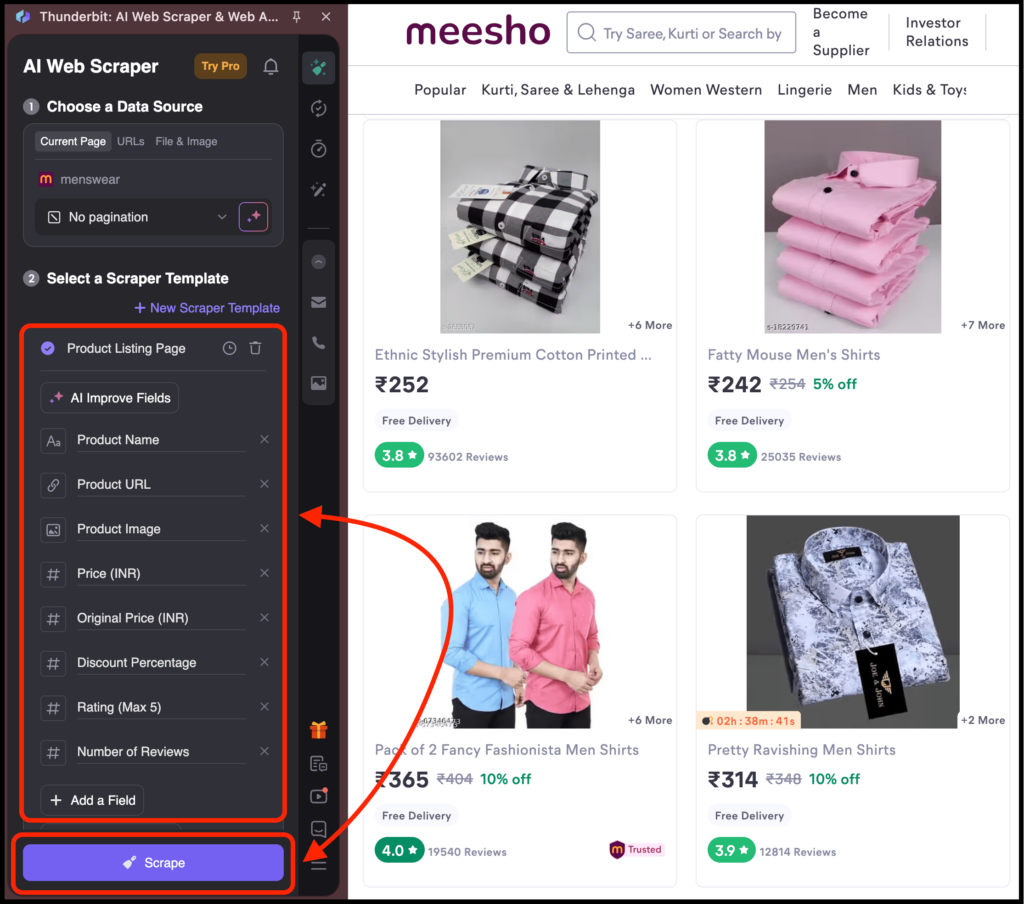The image size is (1024, 904).
Task: Select Men in the Meesho navigation
Action: (x=862, y=89)
